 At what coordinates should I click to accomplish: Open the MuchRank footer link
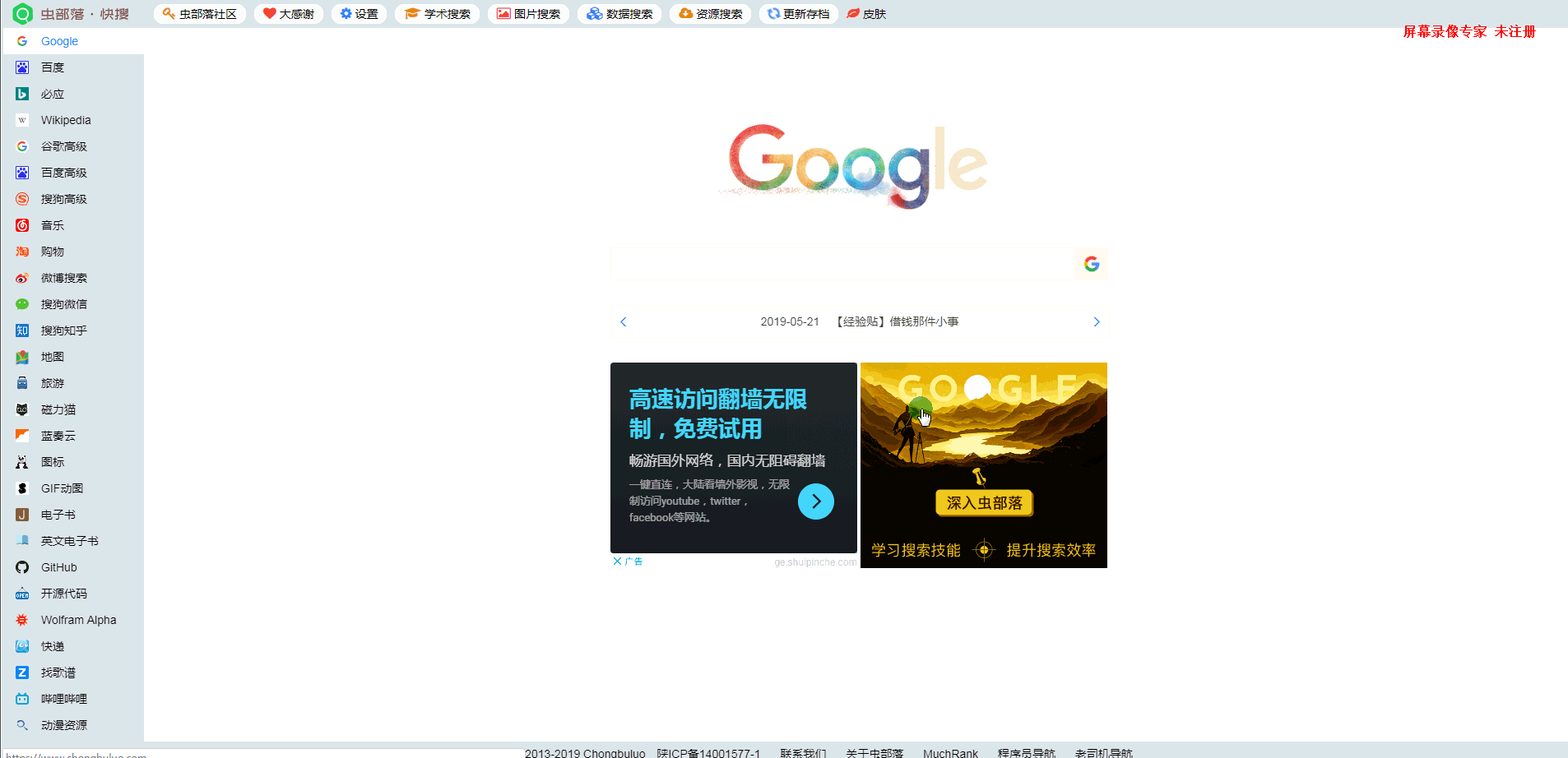point(950,752)
